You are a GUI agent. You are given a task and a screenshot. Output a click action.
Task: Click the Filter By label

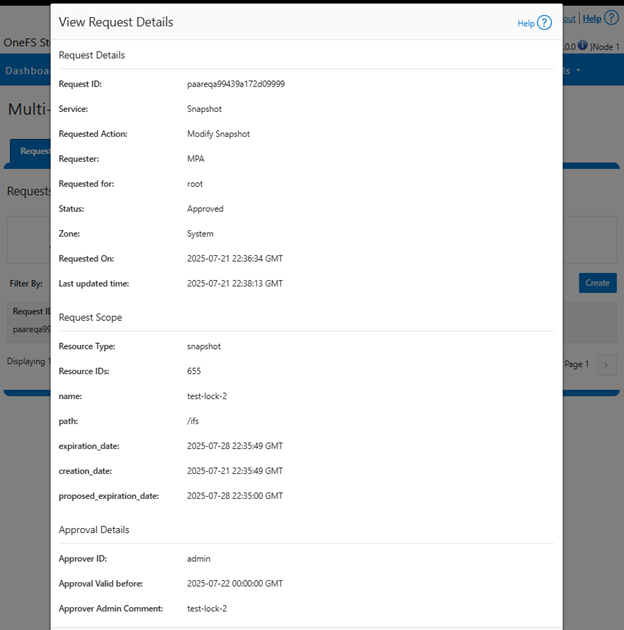(26, 284)
